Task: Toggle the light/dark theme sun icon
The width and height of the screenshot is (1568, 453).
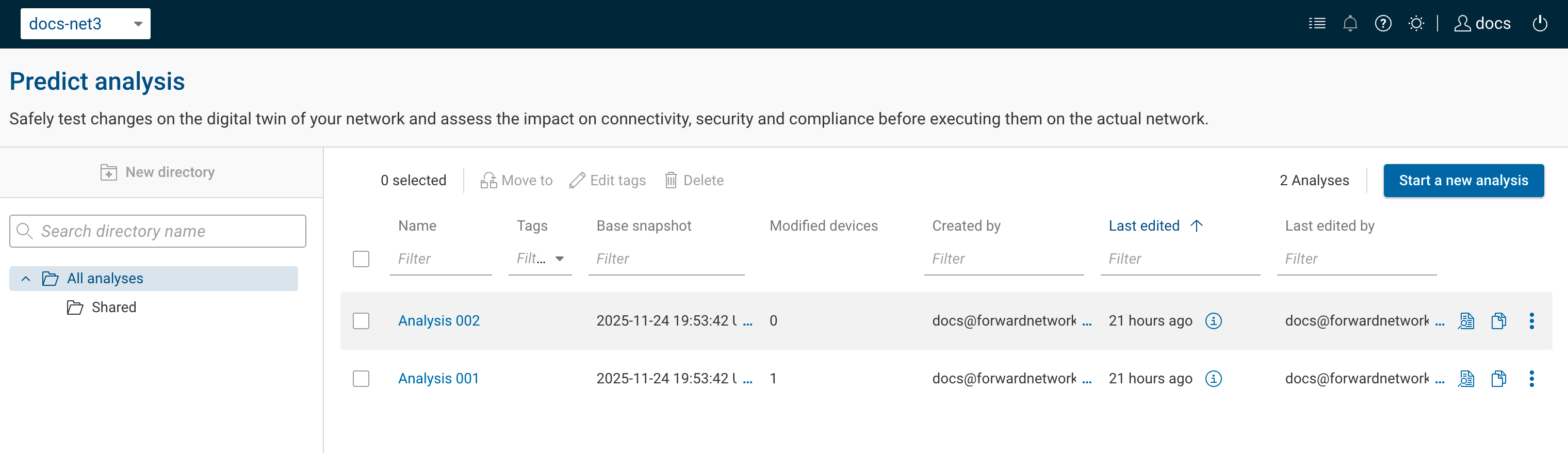Action: tap(1416, 24)
